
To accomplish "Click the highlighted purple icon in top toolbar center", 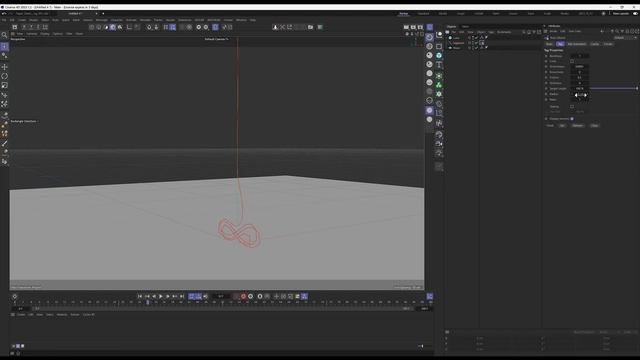I will click(215, 27).
